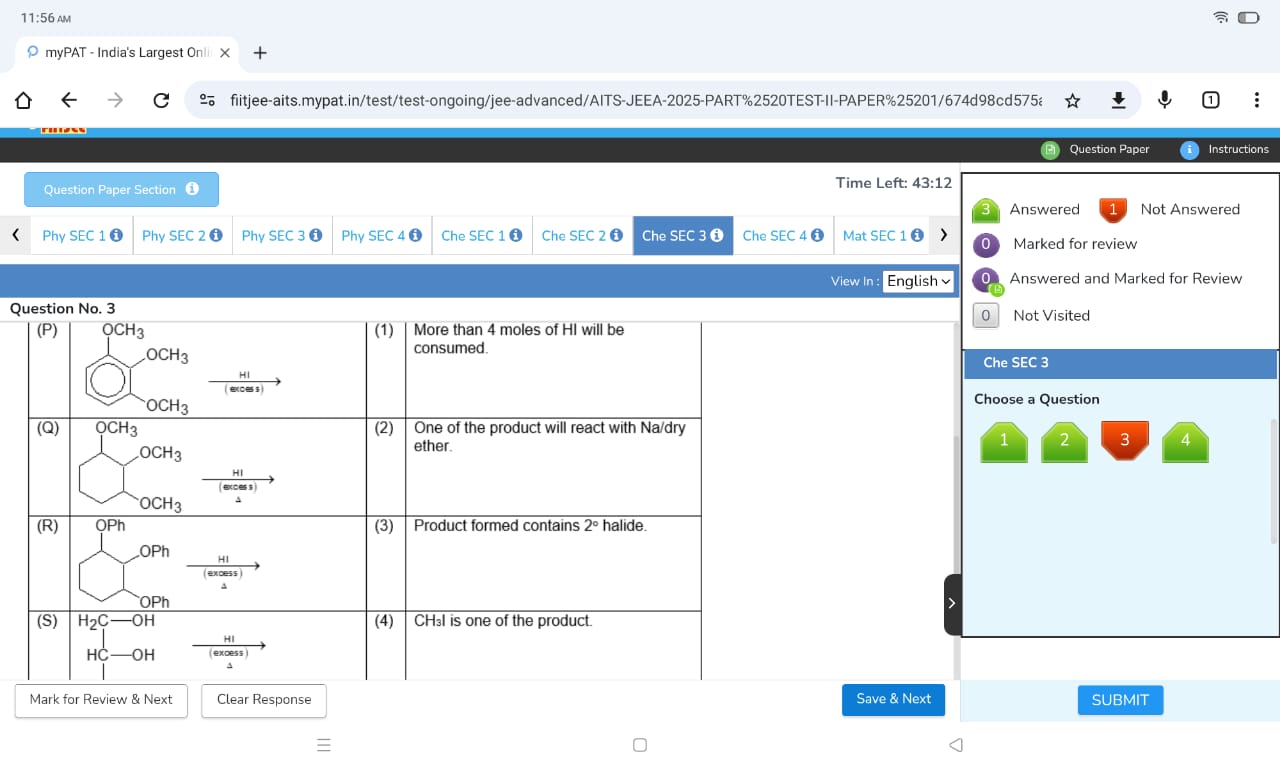1280x768 pixels.
Task: Navigate forward in the browser
Action: pyautogui.click(x=115, y=100)
